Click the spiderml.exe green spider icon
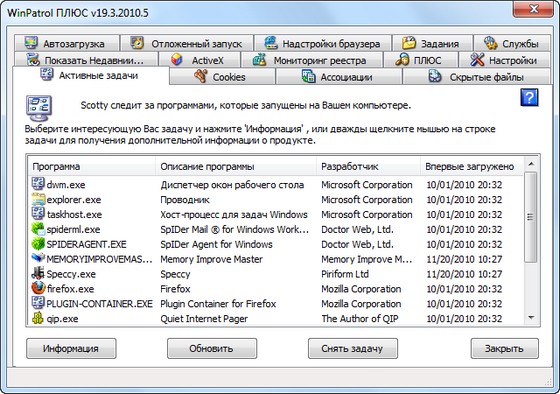The image size is (560, 394). point(38,229)
